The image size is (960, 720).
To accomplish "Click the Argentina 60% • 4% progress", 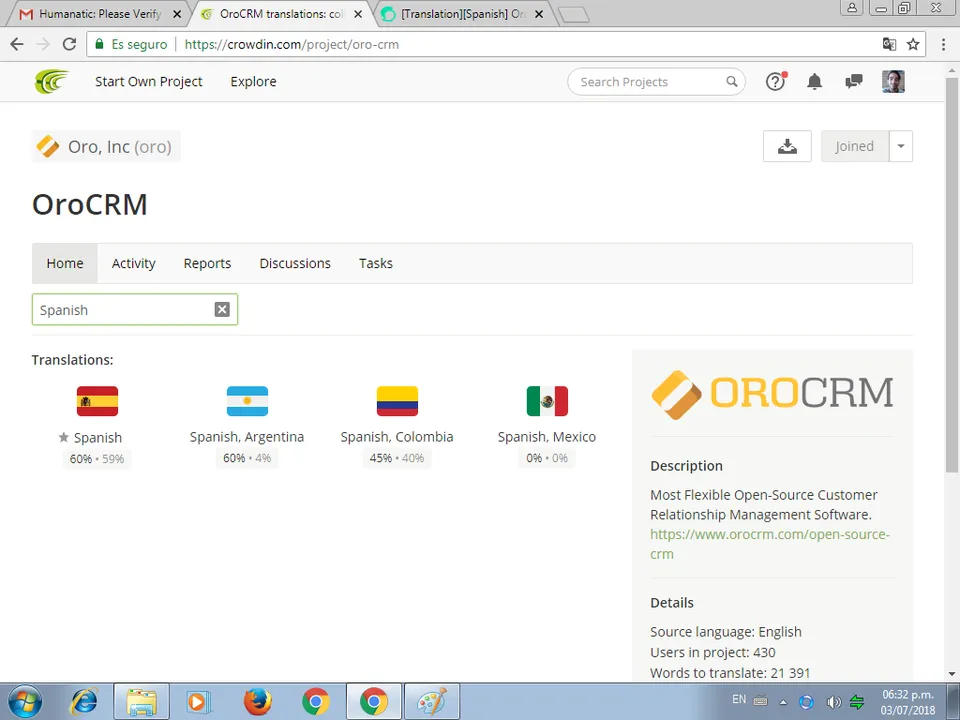I will [x=247, y=458].
